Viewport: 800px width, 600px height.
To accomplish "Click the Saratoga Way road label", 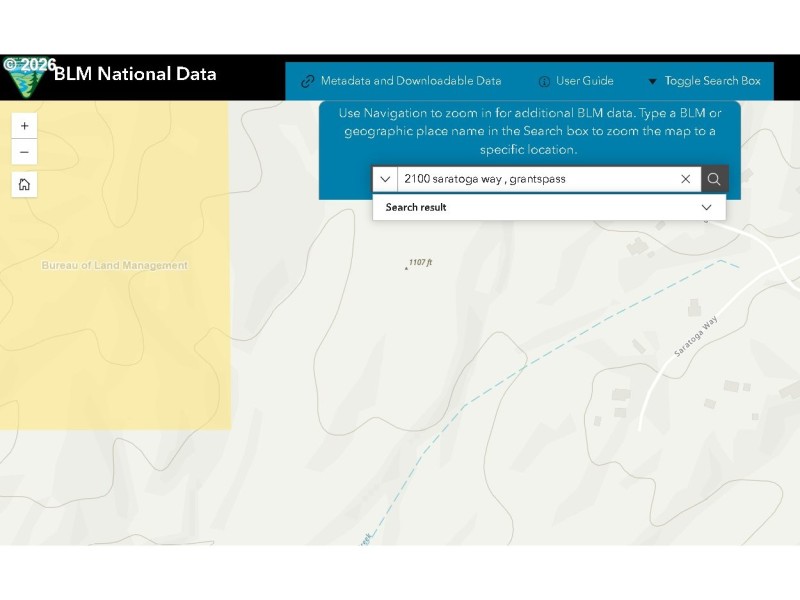I will coord(696,336).
